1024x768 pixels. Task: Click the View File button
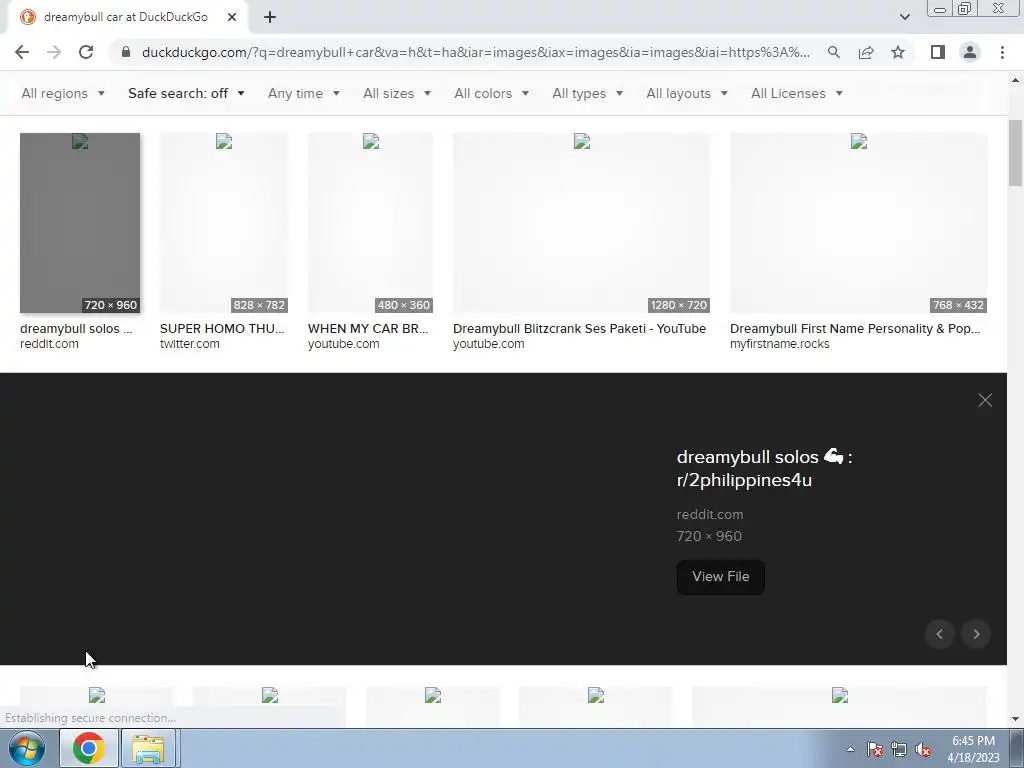pyautogui.click(x=720, y=577)
